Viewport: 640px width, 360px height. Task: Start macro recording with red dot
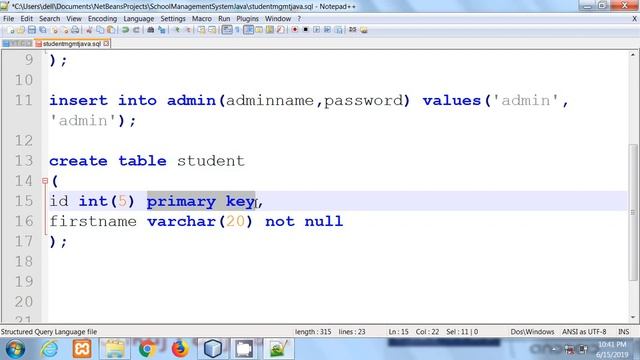295,30
